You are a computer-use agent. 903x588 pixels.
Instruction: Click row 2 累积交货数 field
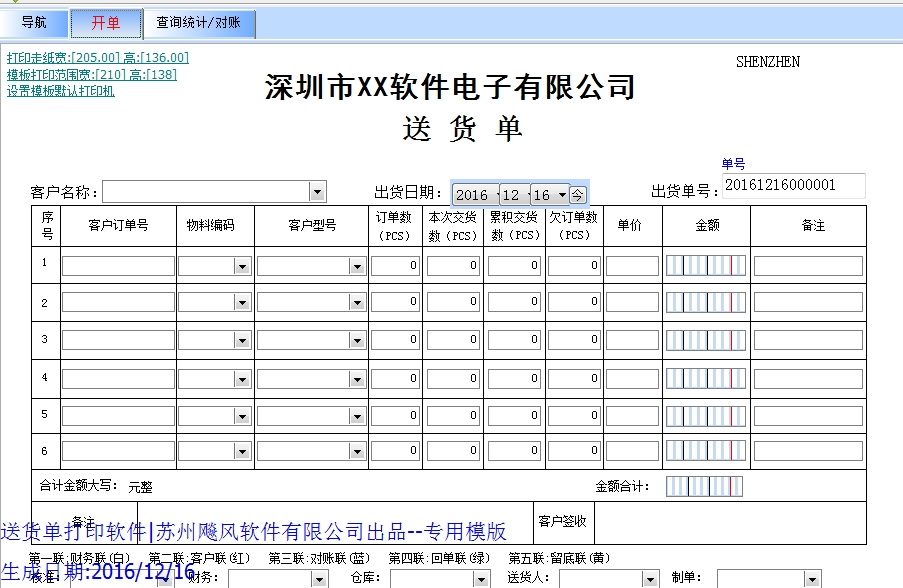click(x=514, y=302)
